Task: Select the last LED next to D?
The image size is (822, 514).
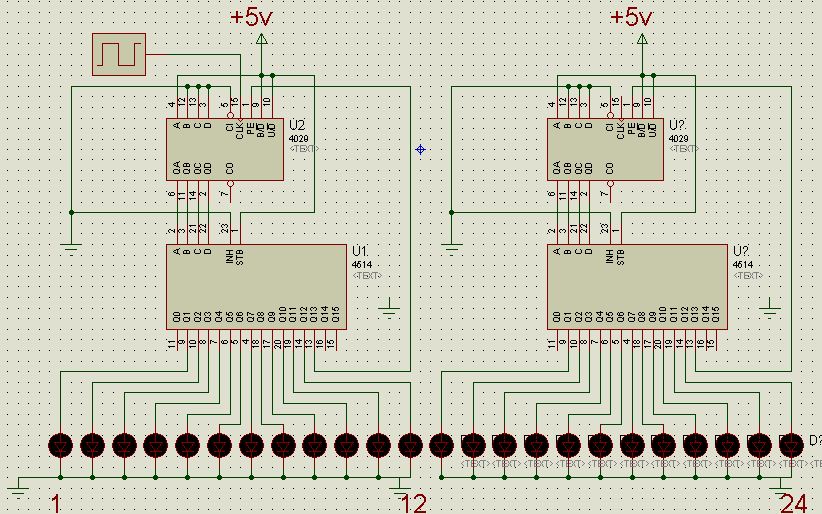Action: coord(792,445)
